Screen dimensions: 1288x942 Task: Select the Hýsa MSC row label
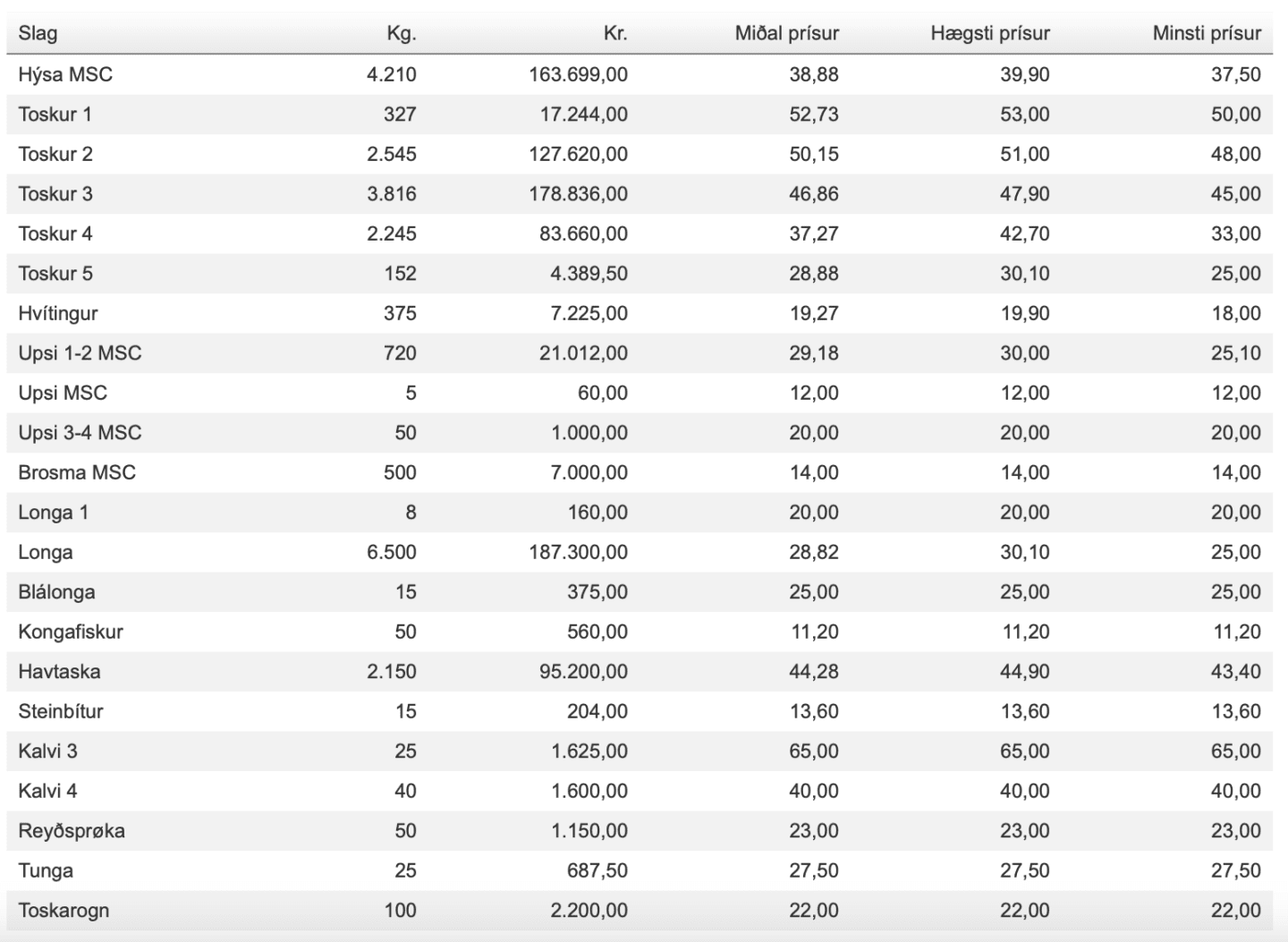coord(65,74)
